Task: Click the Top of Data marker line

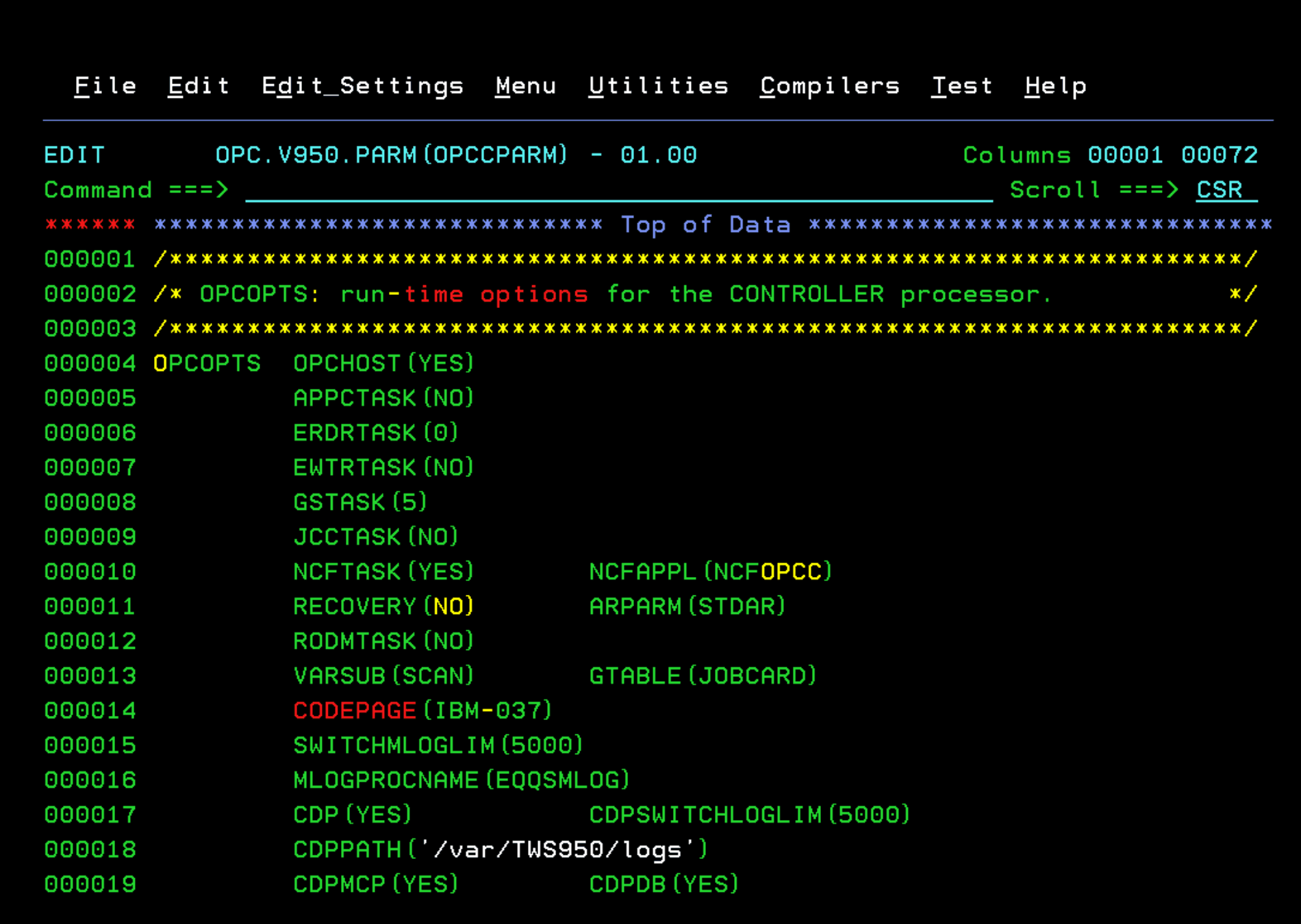Action: [705, 224]
